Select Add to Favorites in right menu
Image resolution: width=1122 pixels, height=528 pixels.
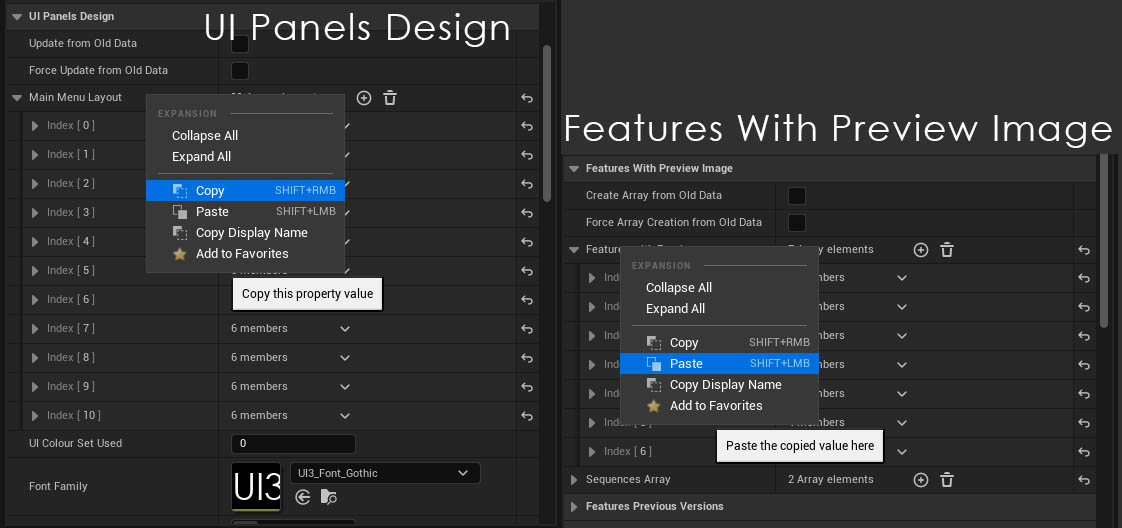(x=719, y=405)
